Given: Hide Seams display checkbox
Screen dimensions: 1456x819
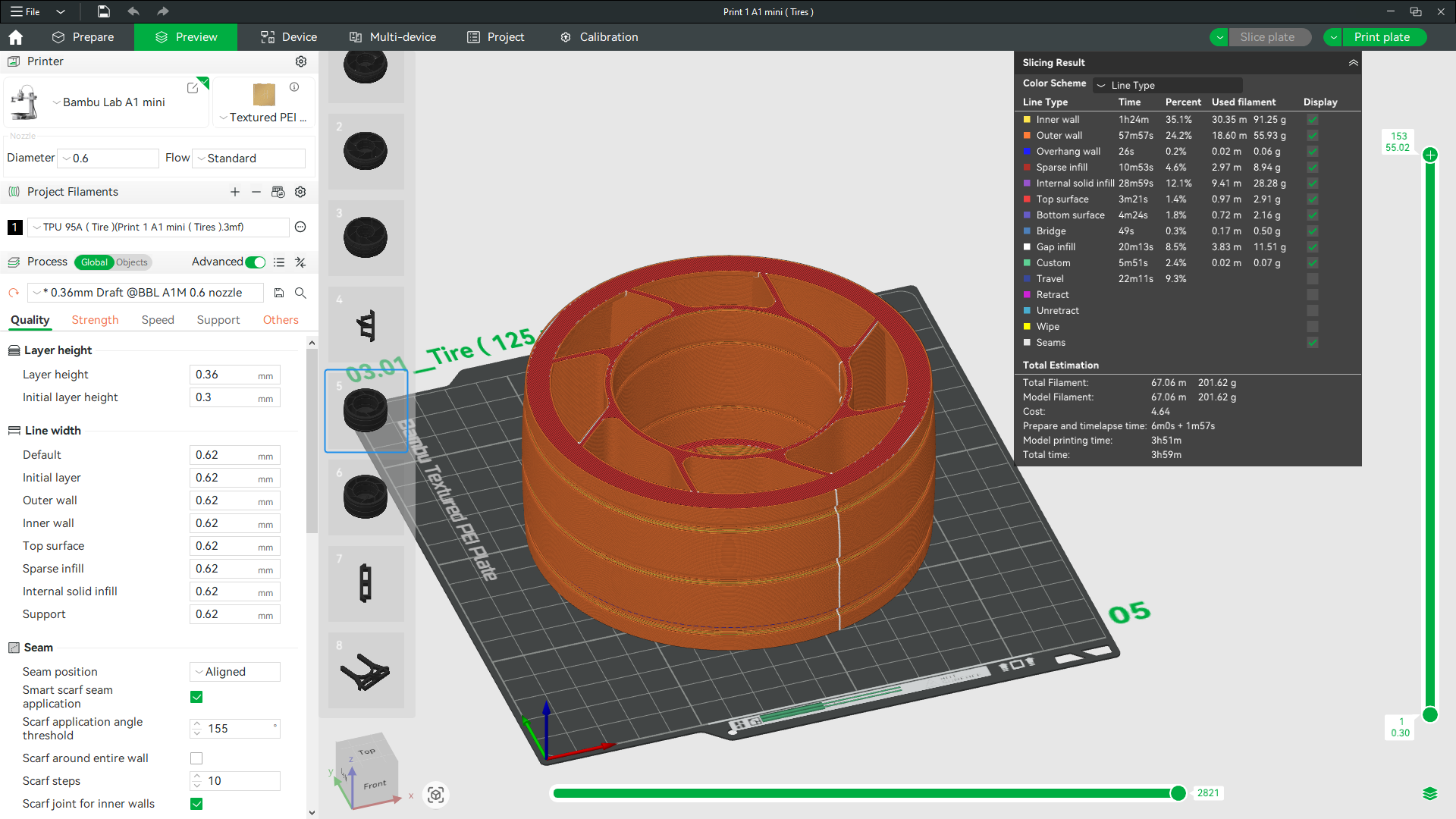Looking at the screenshot, I should coord(1313,343).
